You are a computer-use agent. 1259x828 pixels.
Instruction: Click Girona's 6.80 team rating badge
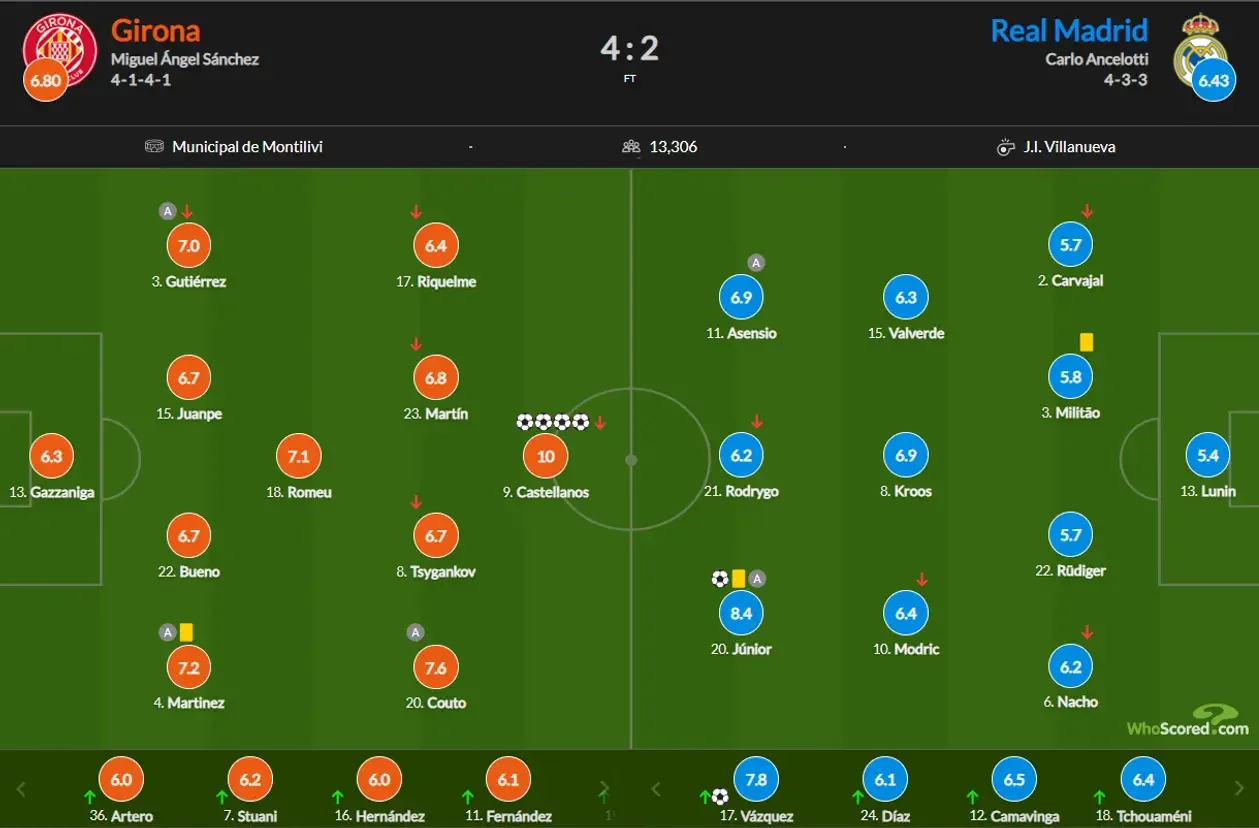click(x=46, y=81)
